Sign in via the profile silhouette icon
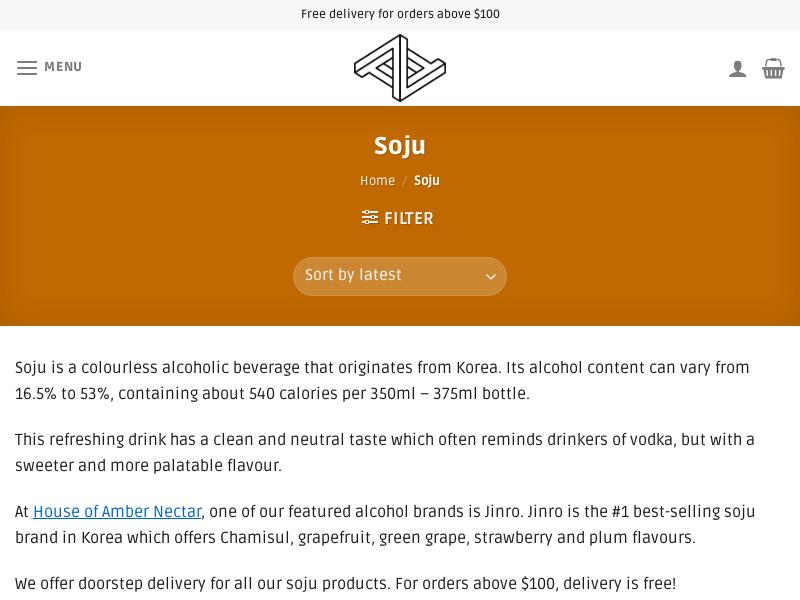The height and width of the screenshot is (600, 800). click(738, 67)
